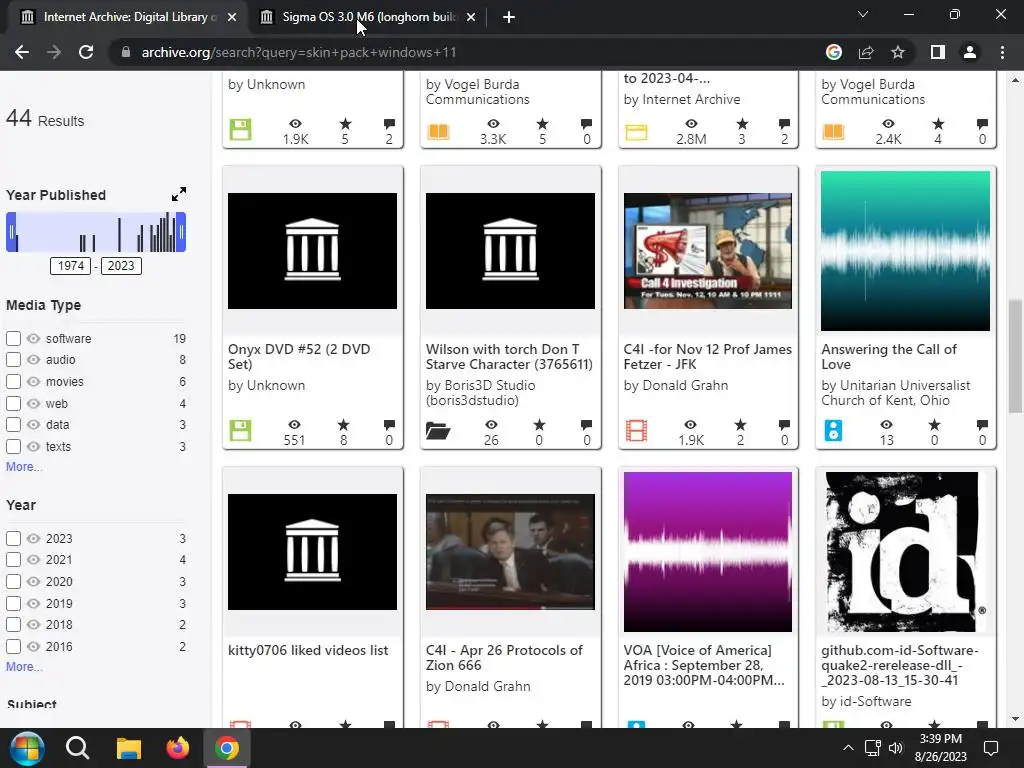Share this page via share icon
This screenshot has width=1024, height=768.
866,52
